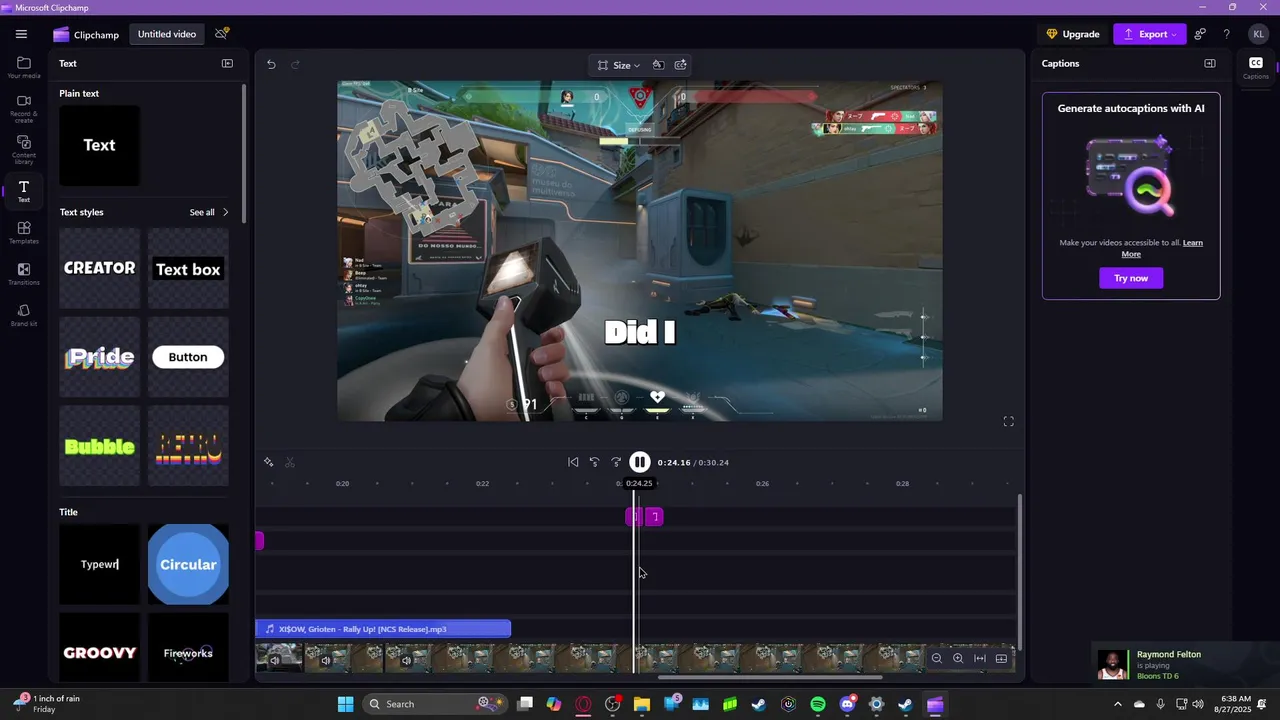The image size is (1280, 720).
Task: Fit timeline to screen
Action: pos(980,658)
